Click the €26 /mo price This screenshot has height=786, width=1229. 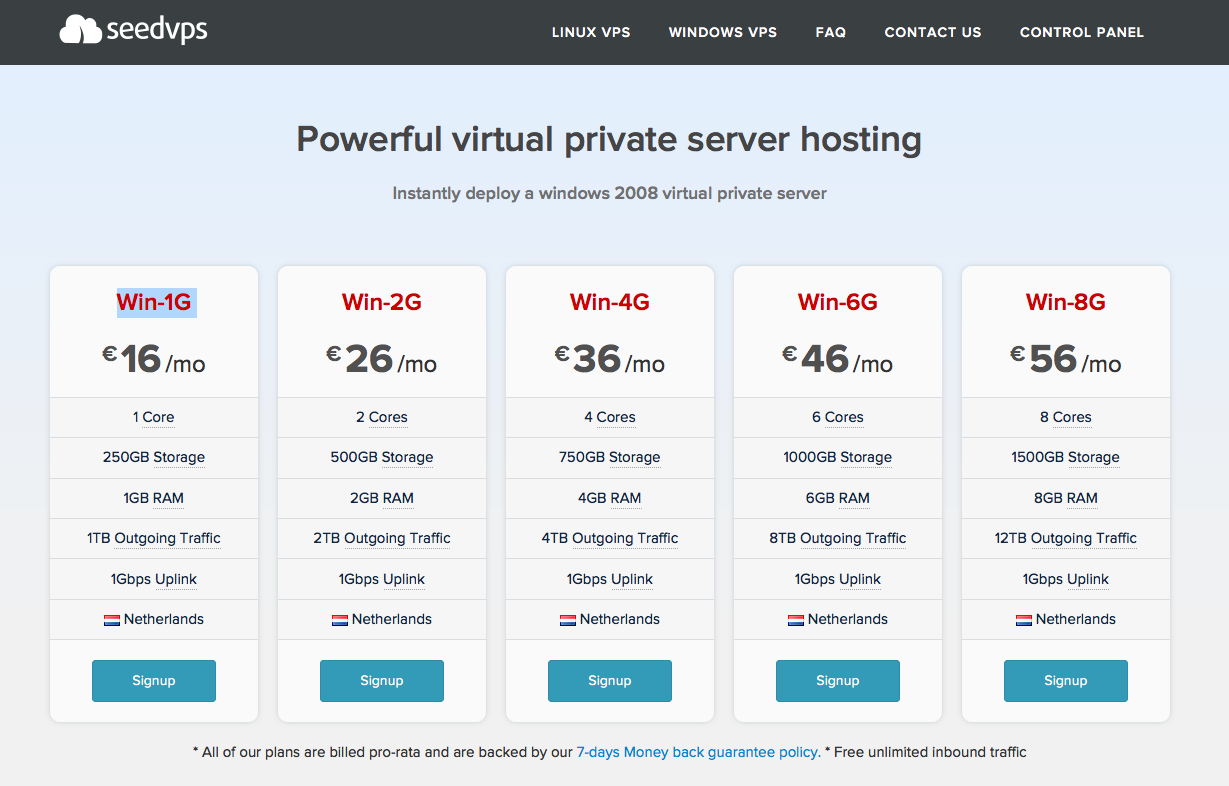382,359
